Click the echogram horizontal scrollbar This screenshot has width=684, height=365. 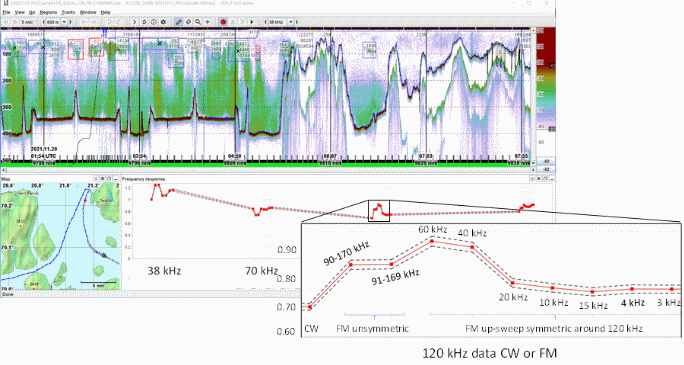(x=268, y=170)
